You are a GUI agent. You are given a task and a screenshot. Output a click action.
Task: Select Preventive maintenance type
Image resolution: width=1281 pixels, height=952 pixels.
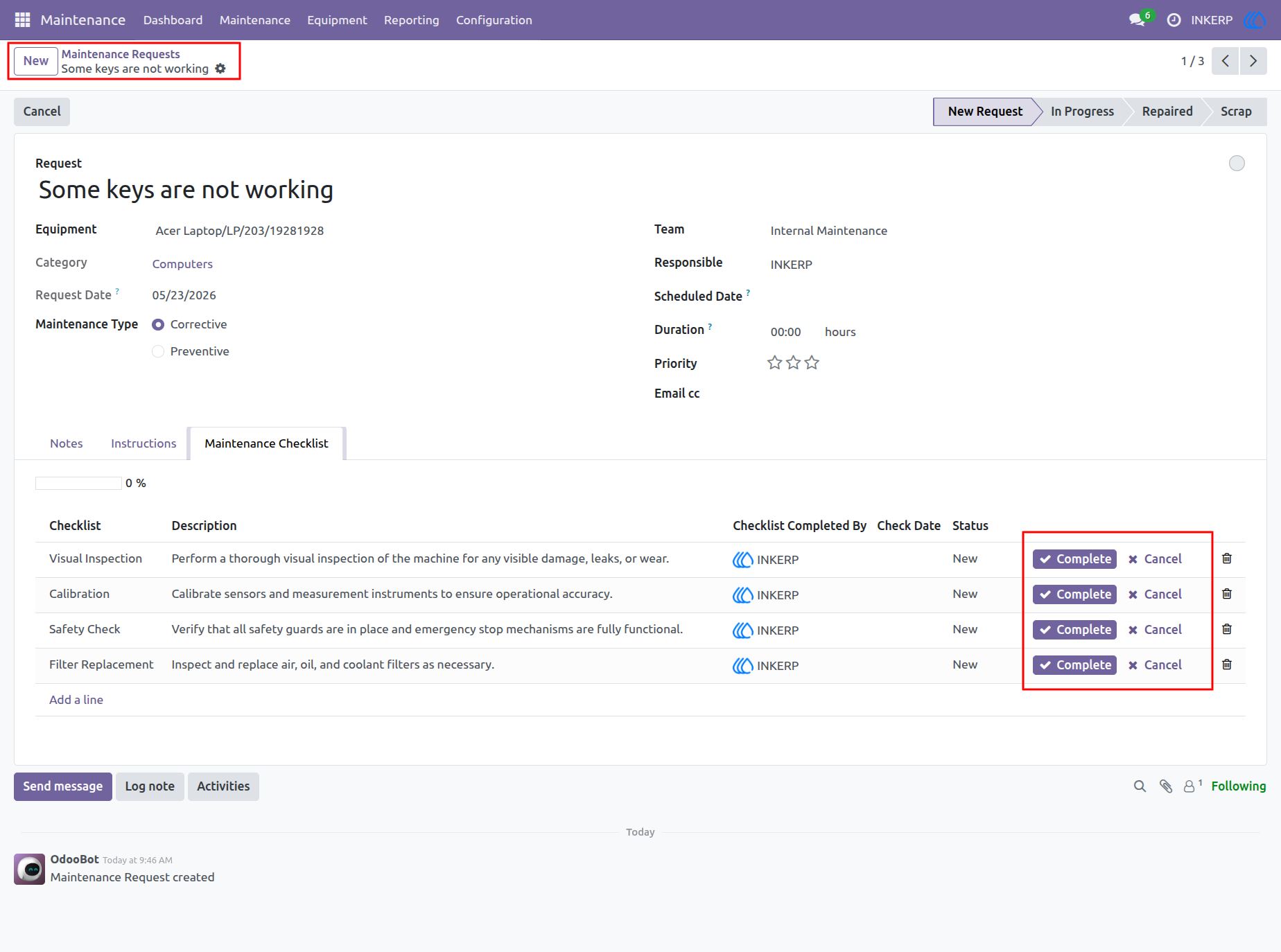point(158,351)
